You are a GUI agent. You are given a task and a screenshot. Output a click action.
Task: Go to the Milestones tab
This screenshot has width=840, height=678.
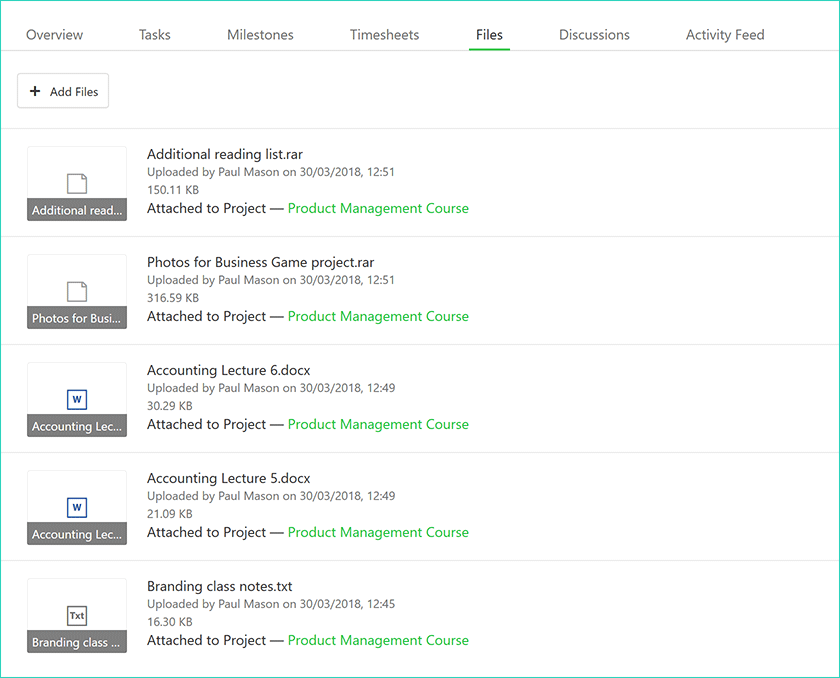tap(260, 35)
